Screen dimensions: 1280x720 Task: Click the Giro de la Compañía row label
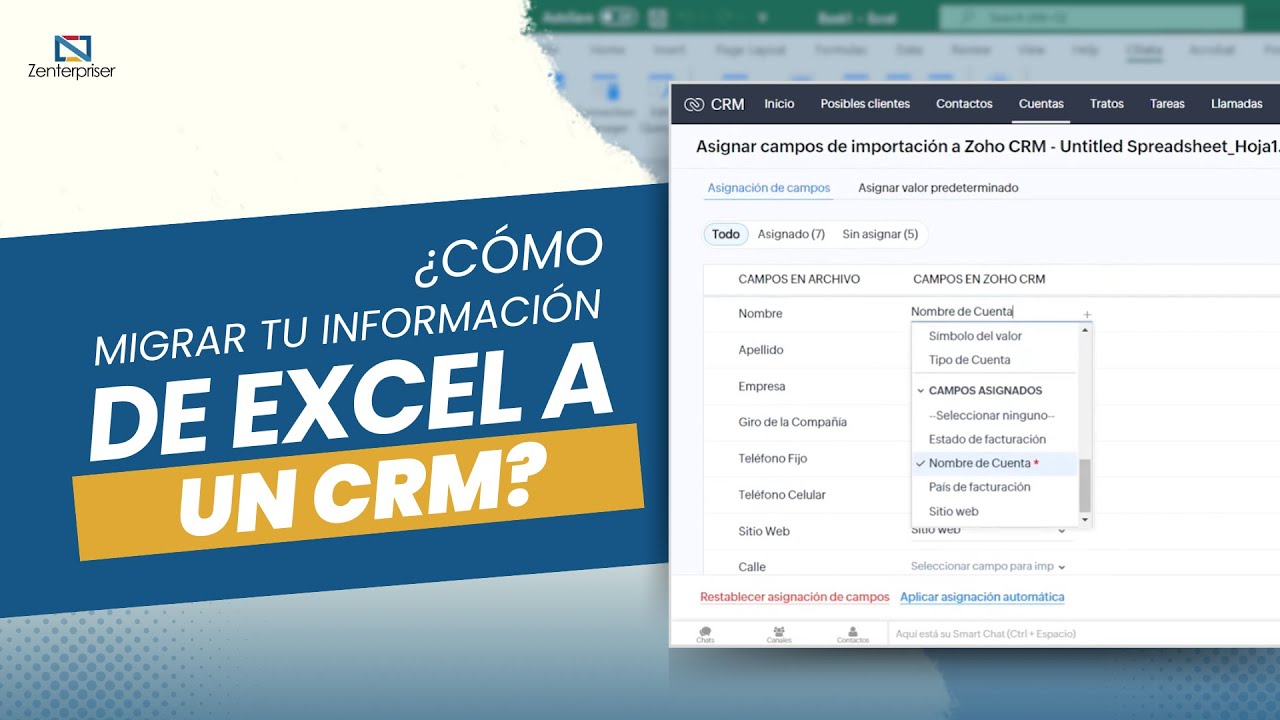point(792,422)
